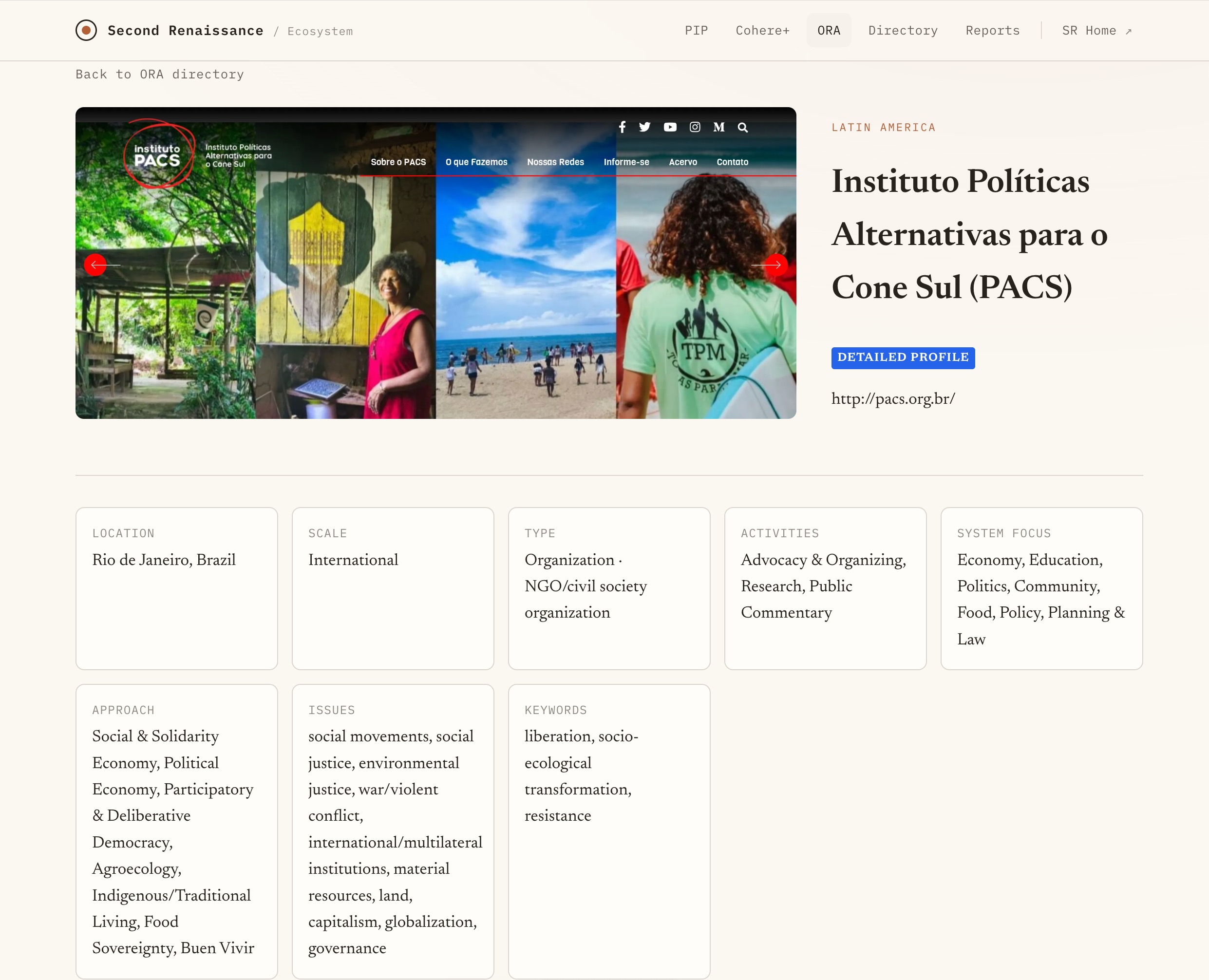Screen dimensions: 1209x980
Task: Click the magnifier search icon in the preview
Action: [x=743, y=128]
